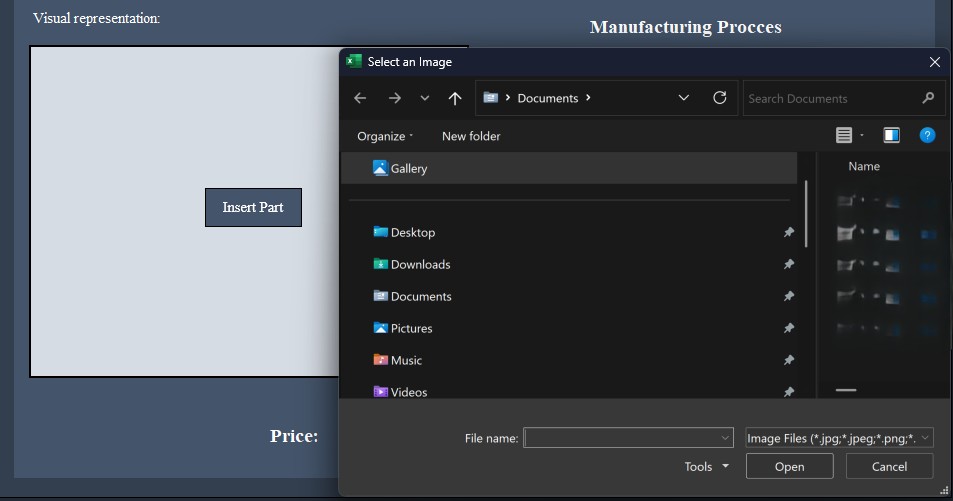Open the Tools menu
953x501 pixels.
coord(706,466)
